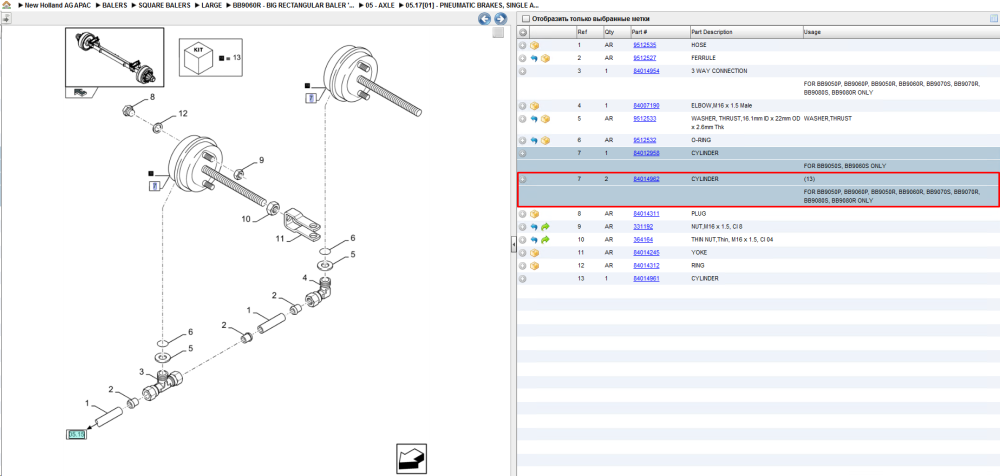
Task: Click blue arrow icon in THIN NUT row
Action: tap(534, 240)
